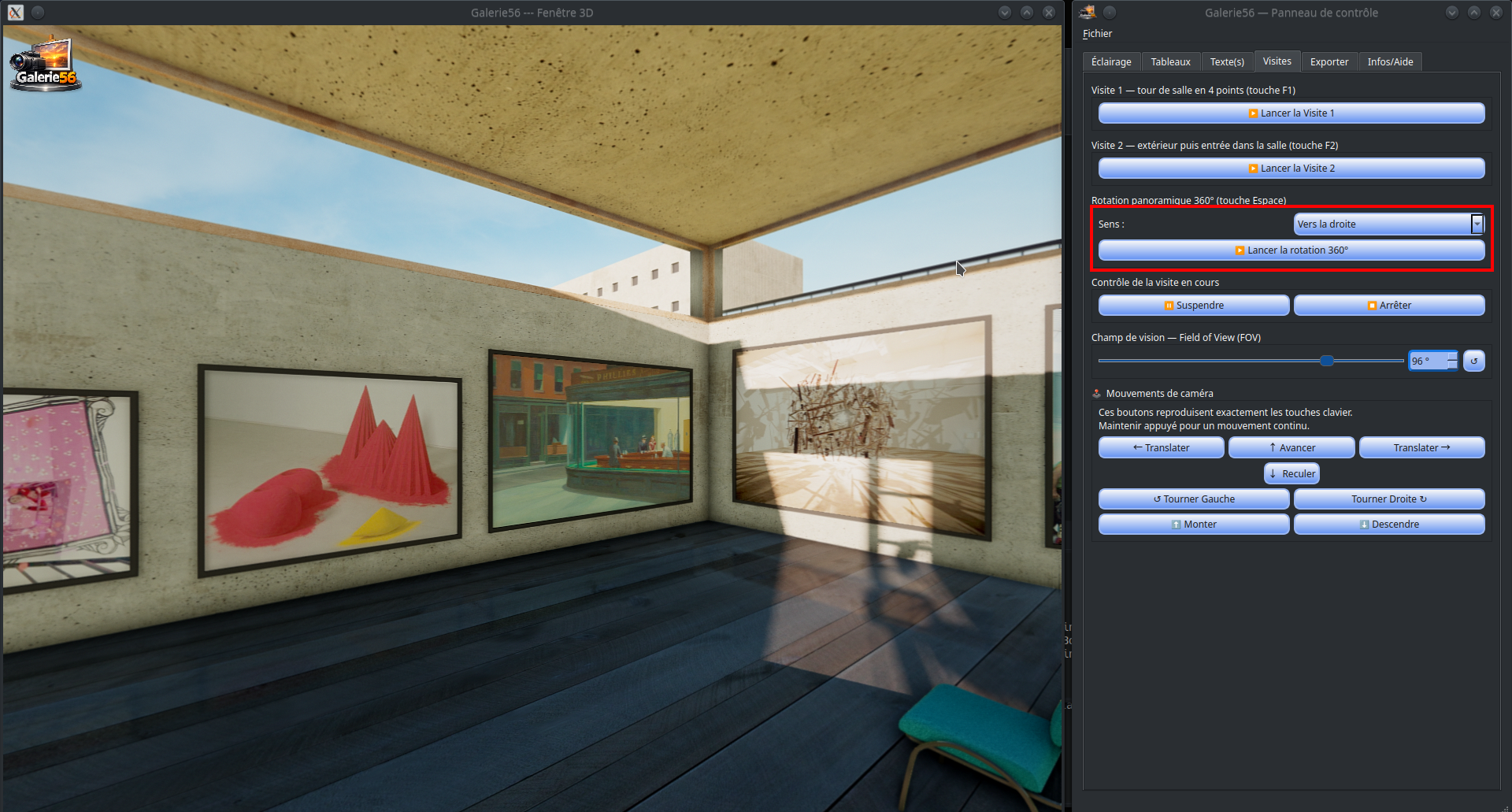Launch the 360° rotation

click(x=1291, y=250)
